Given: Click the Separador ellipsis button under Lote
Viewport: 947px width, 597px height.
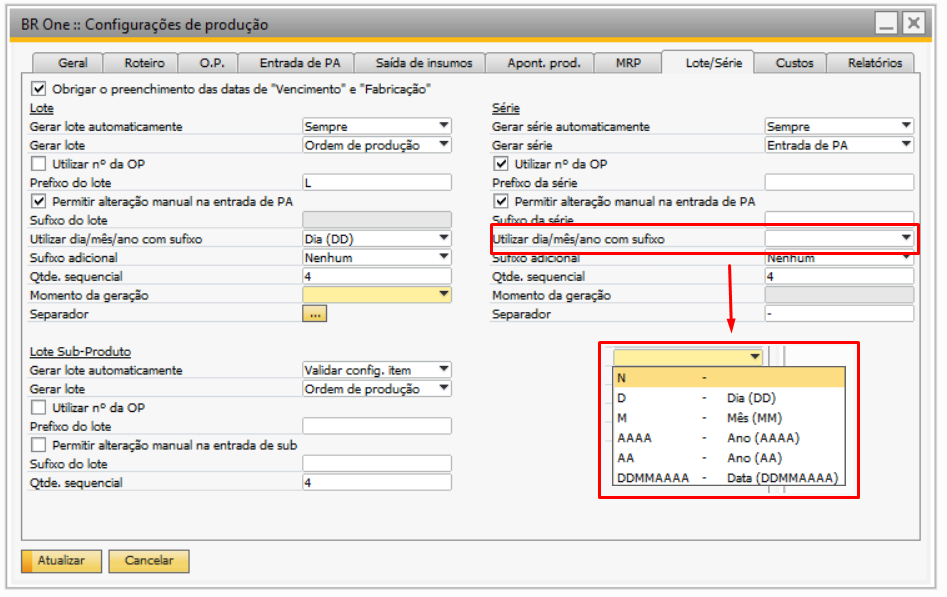Looking at the screenshot, I should pyautogui.click(x=315, y=314).
